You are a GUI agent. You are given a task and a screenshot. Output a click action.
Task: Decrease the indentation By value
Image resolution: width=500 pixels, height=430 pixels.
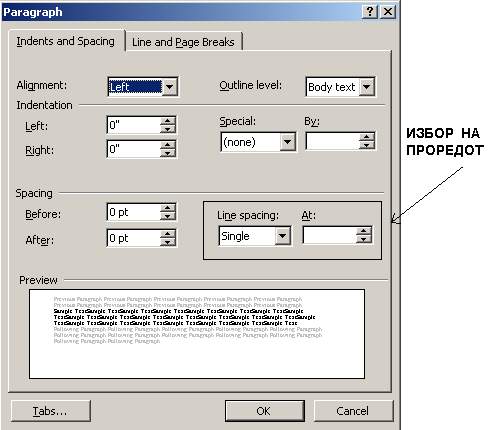[x=367, y=145]
